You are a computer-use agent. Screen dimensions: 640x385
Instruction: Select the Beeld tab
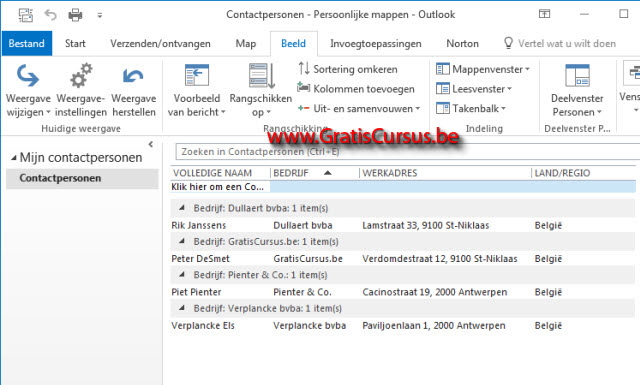coord(293,43)
